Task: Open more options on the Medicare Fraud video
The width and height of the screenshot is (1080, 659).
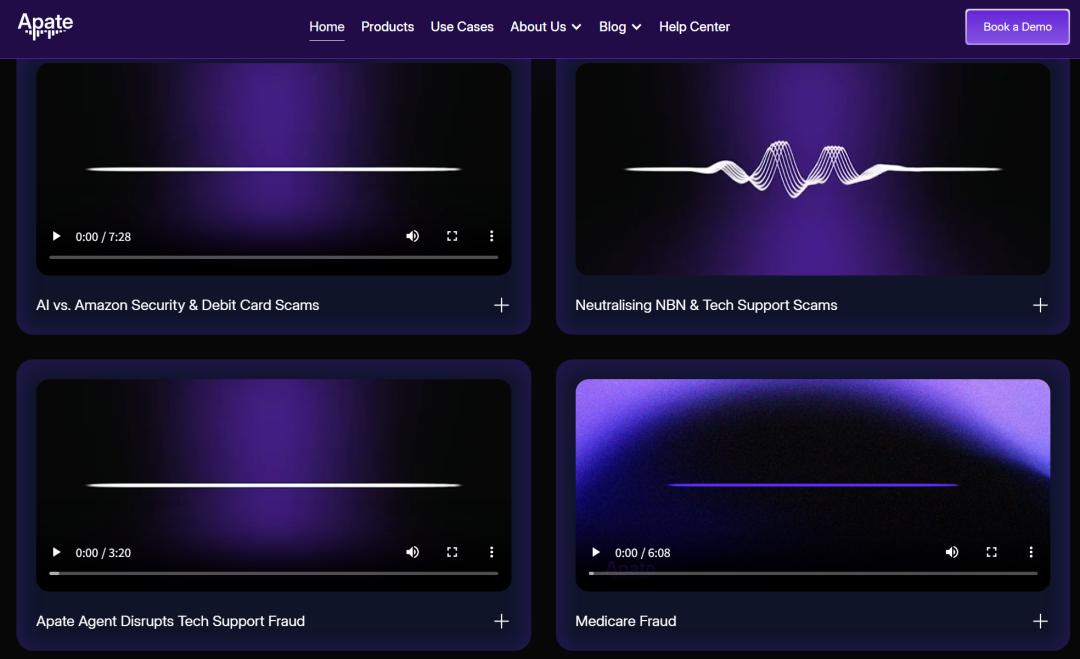Action: 1030,552
